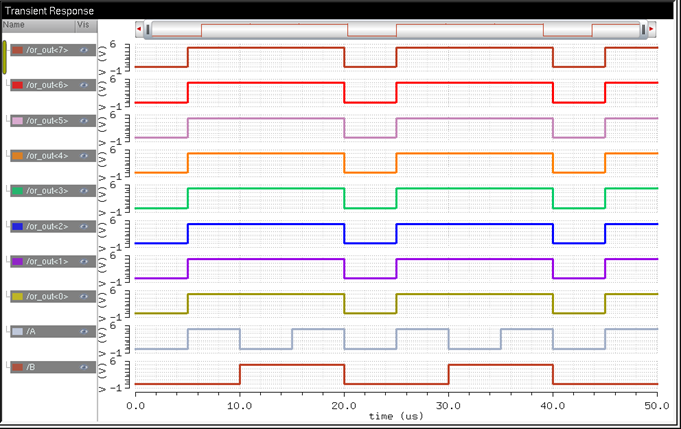Click the red right arrow on zoom bar

(x=651, y=30)
